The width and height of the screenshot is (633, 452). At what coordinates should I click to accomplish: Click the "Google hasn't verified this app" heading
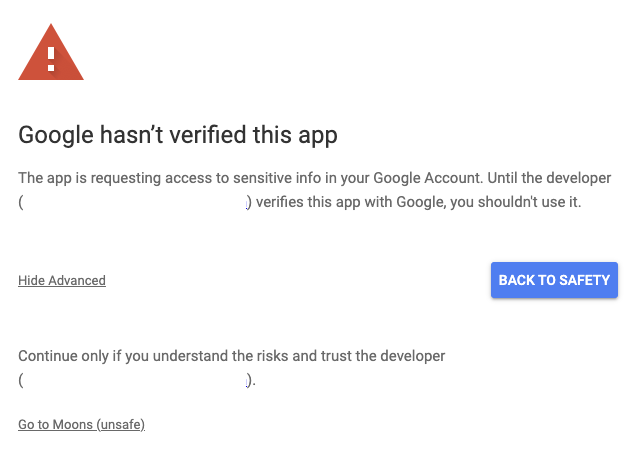pyautogui.click(x=178, y=135)
